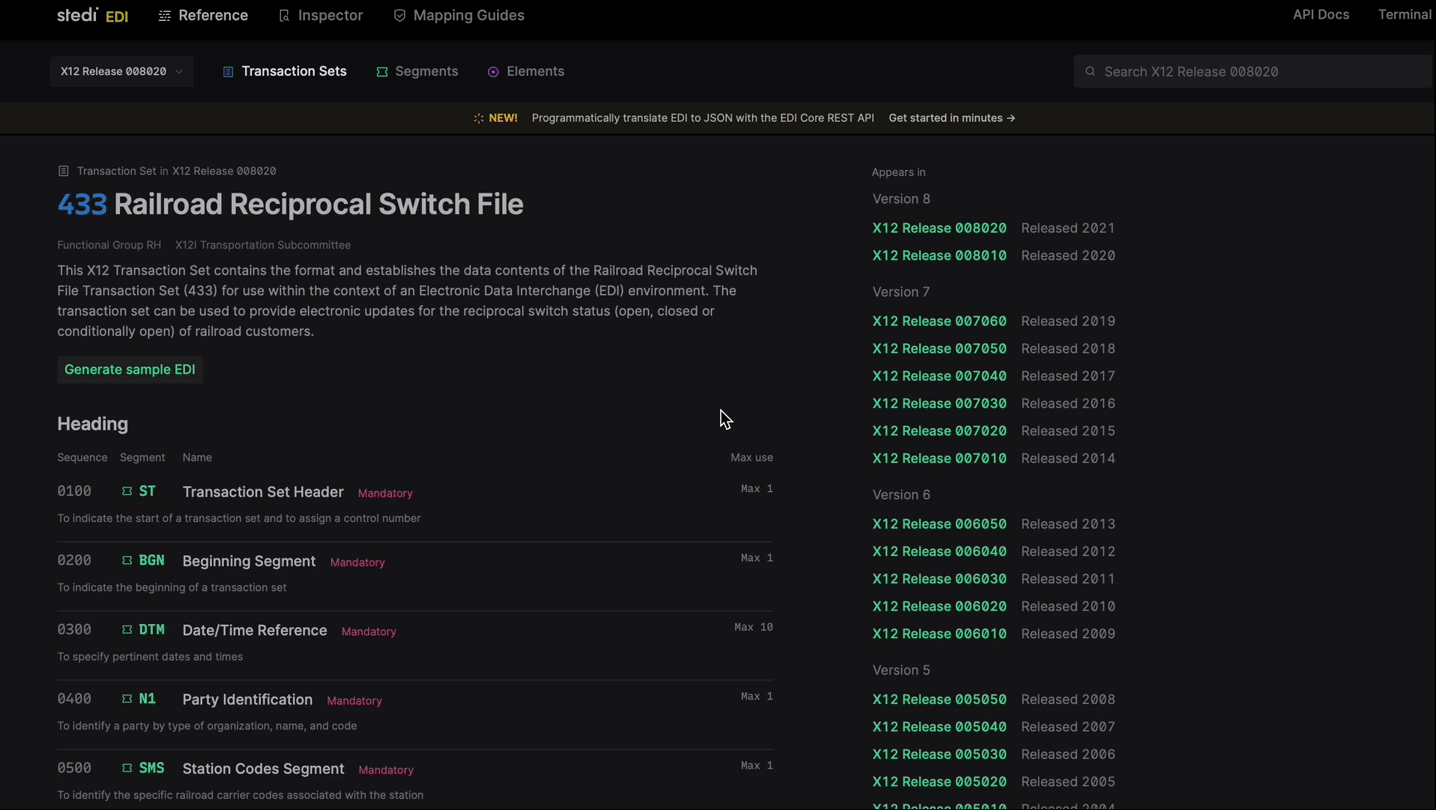Screen dimensions: 1436x810
Task: Click the Search X12 Release 008020 field
Action: [x=1254, y=72]
